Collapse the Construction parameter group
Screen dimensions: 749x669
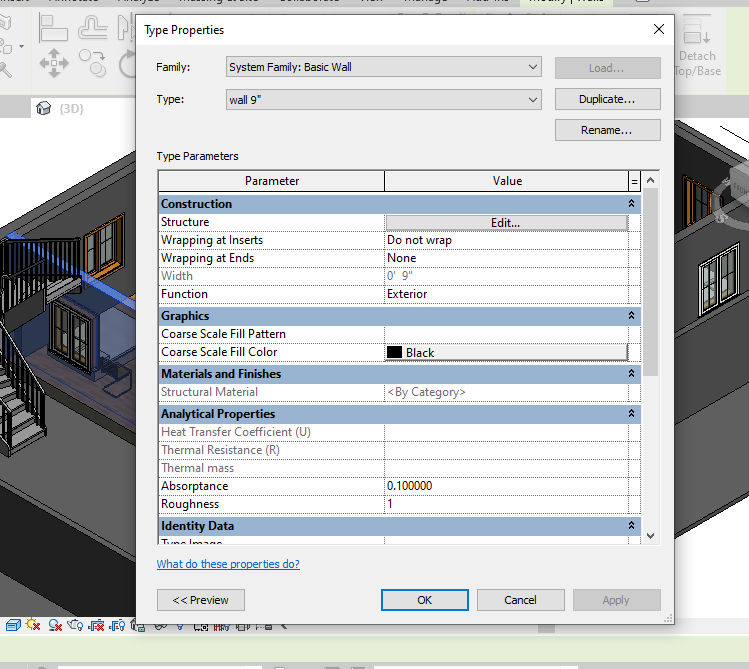631,203
